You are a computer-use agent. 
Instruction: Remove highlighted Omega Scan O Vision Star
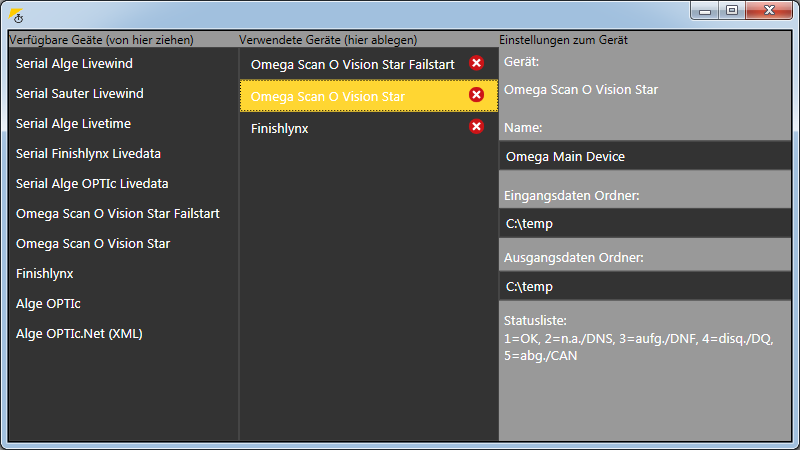pos(477,94)
